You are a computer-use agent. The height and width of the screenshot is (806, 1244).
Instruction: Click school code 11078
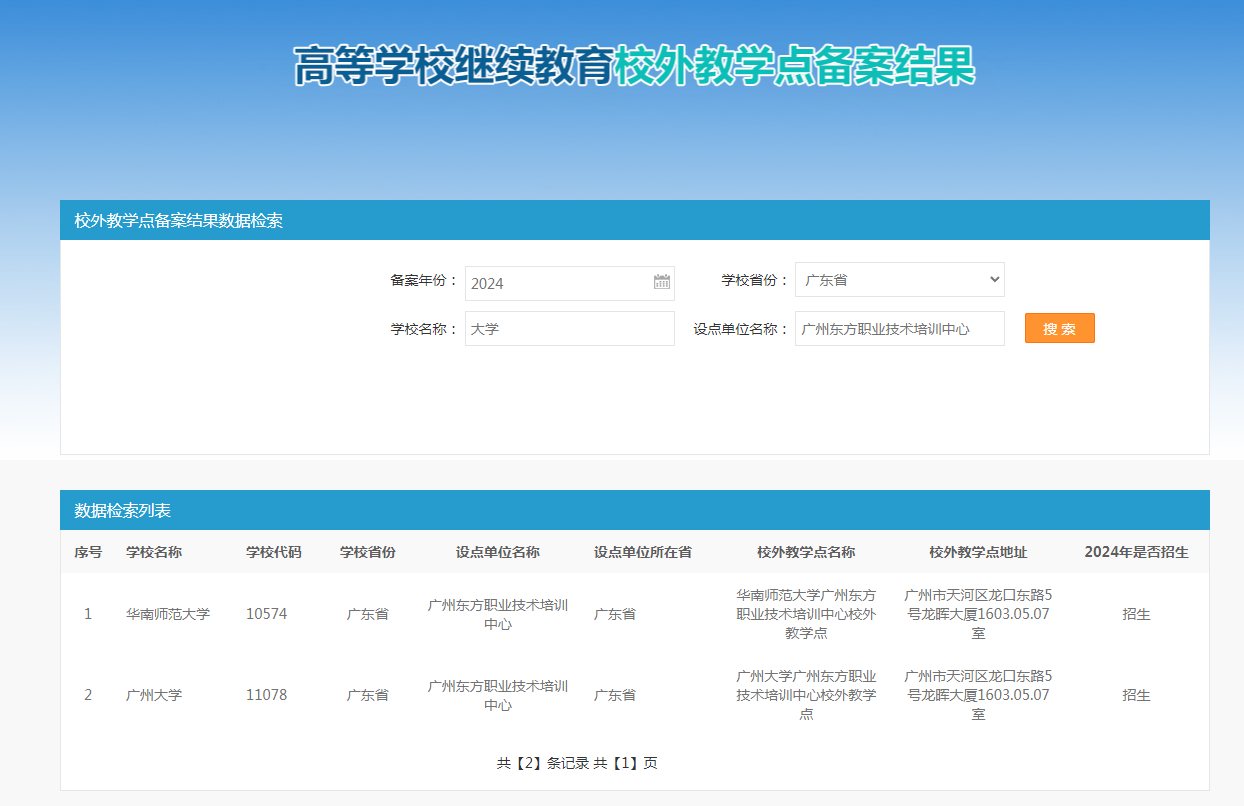point(266,695)
